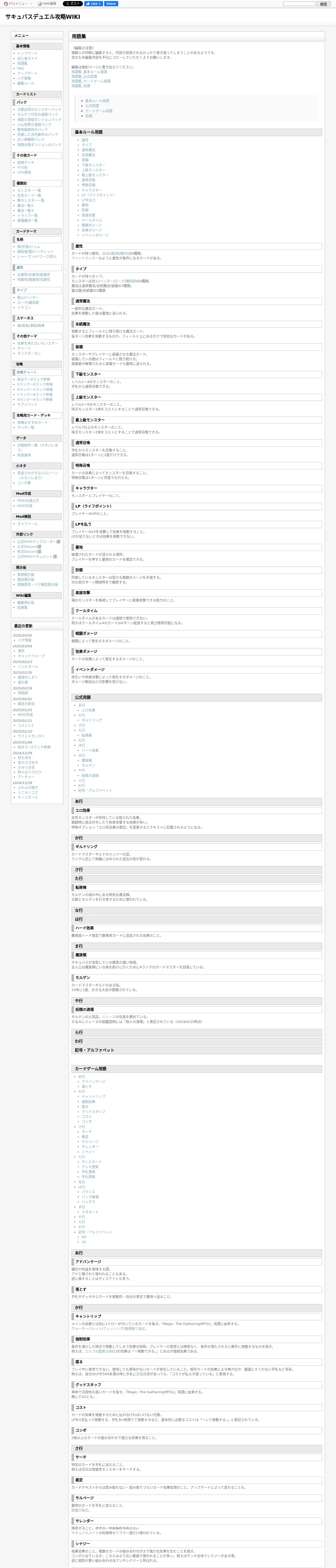
Task: Expand the FC2メニュー dropdown arrow
Action: (32, 4)
